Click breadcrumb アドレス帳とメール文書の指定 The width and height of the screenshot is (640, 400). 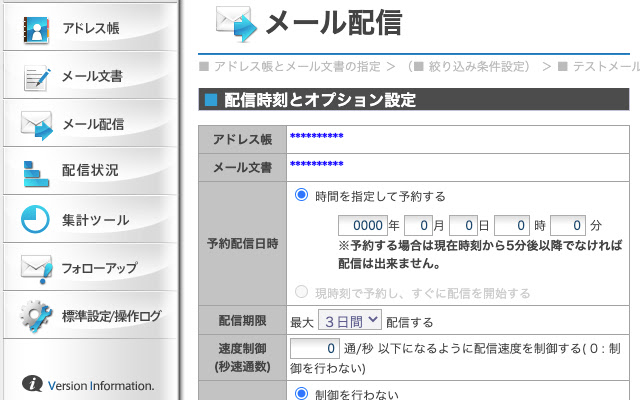tap(297, 66)
